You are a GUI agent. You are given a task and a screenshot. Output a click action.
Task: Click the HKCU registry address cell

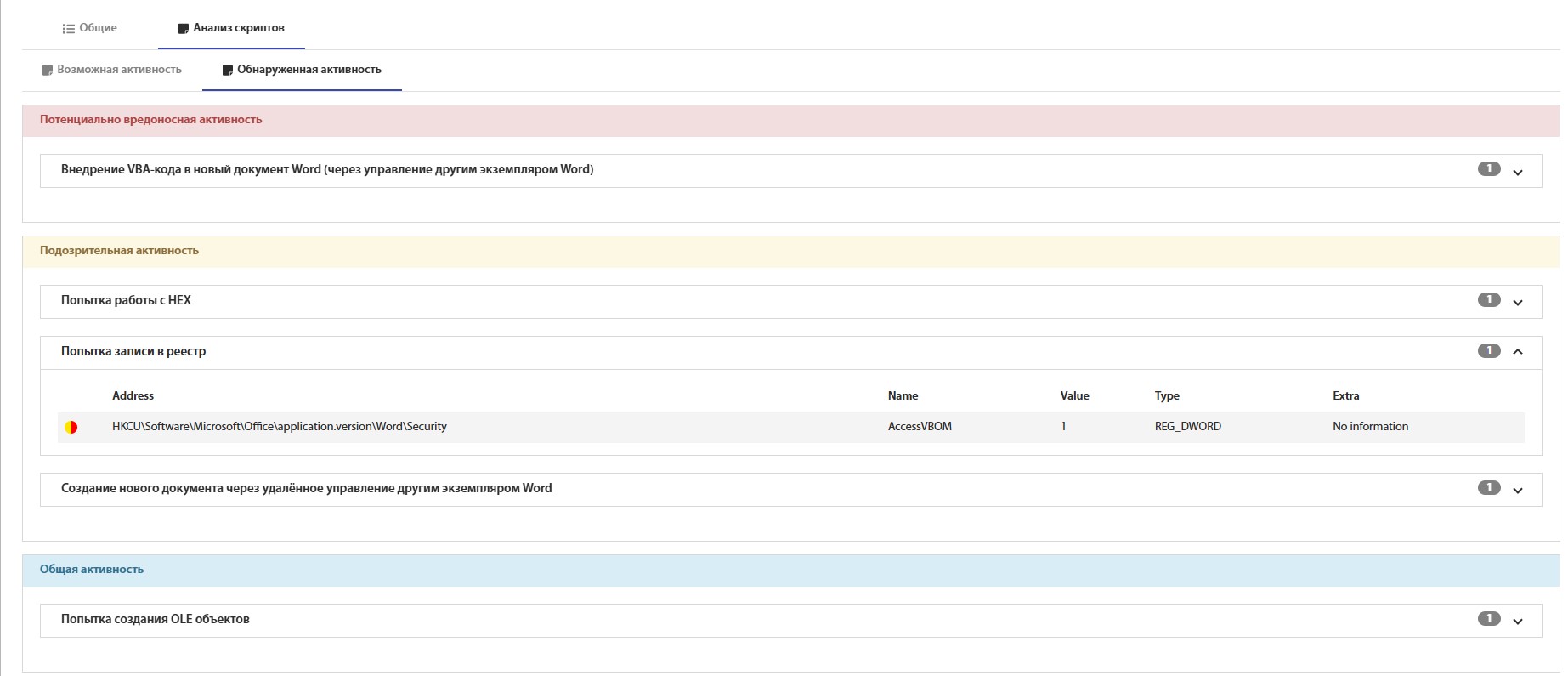(x=279, y=427)
